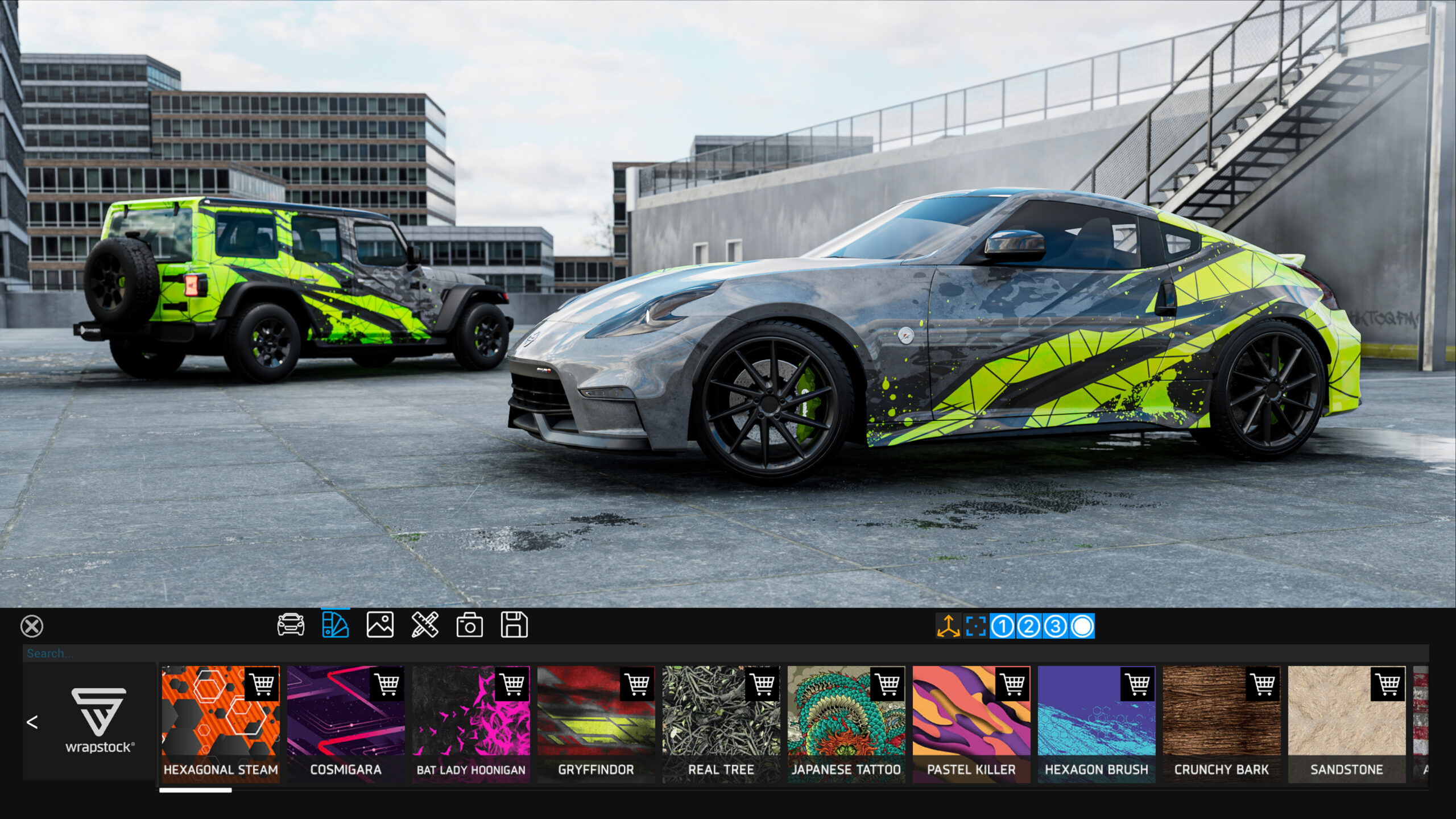1456x819 pixels.
Task: Open the design tools ruler and pencil icon
Action: (x=425, y=625)
